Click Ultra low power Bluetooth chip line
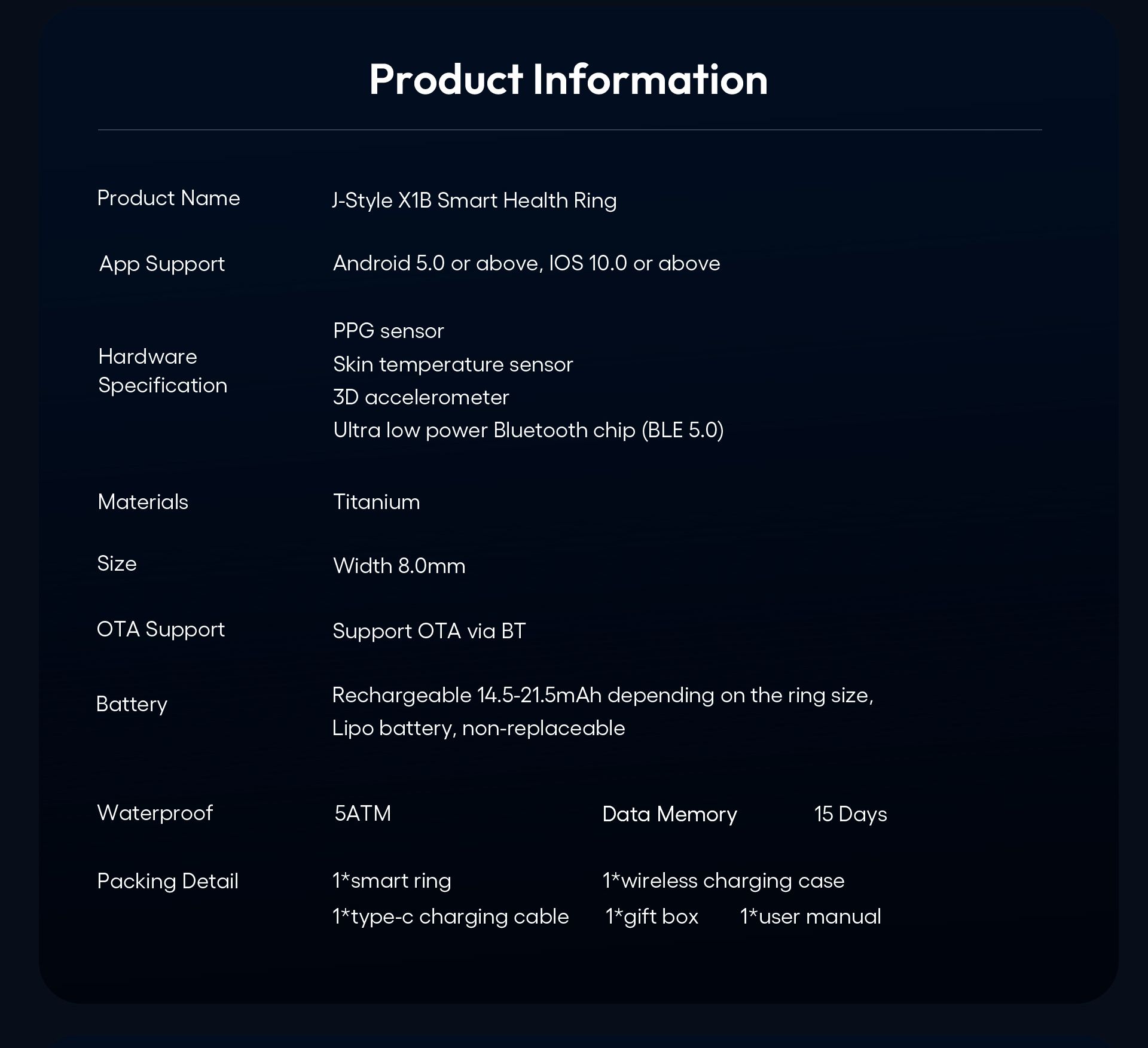The width and height of the screenshot is (1148, 1048). 528,430
